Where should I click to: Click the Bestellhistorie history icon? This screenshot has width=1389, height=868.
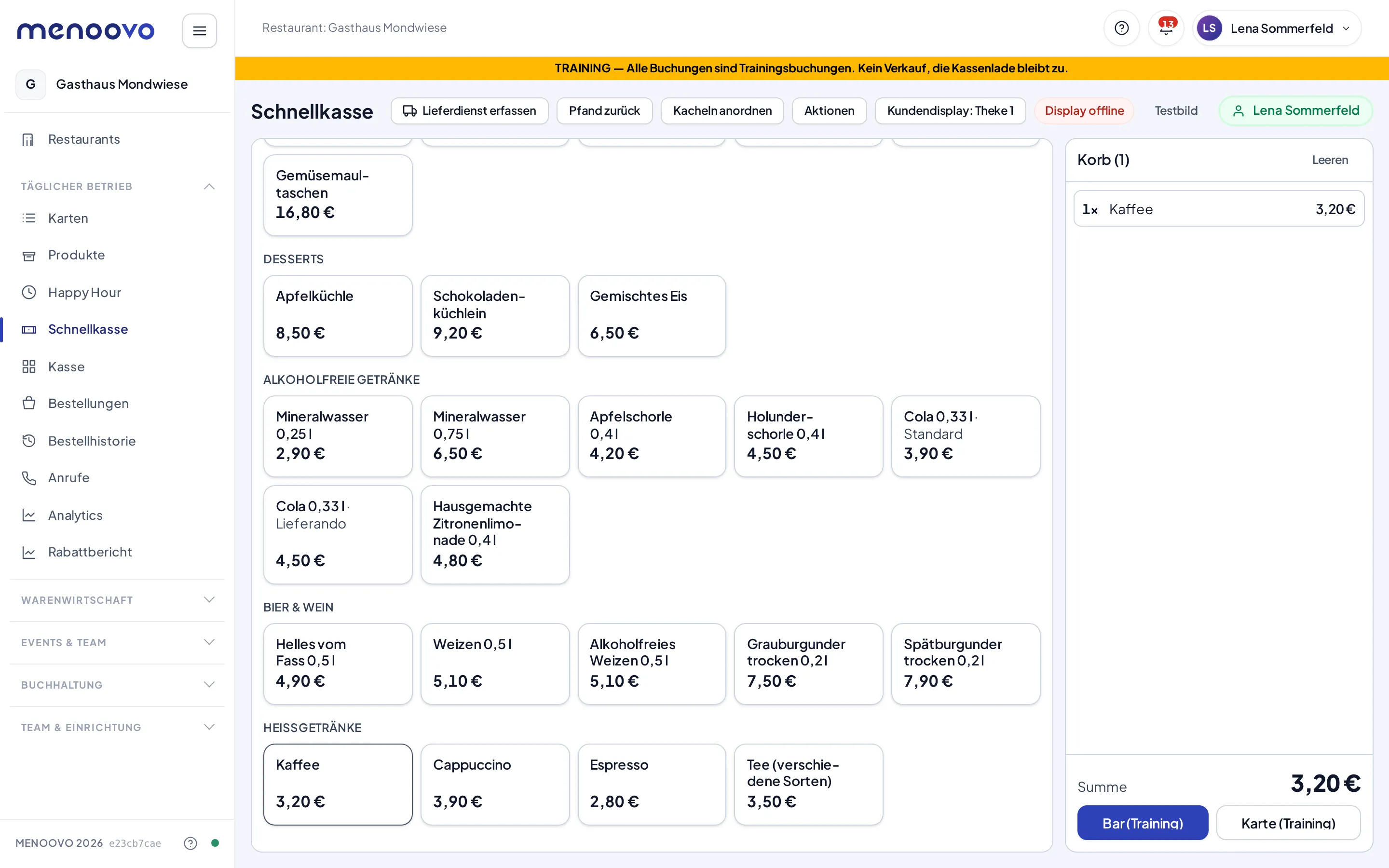coord(28,441)
